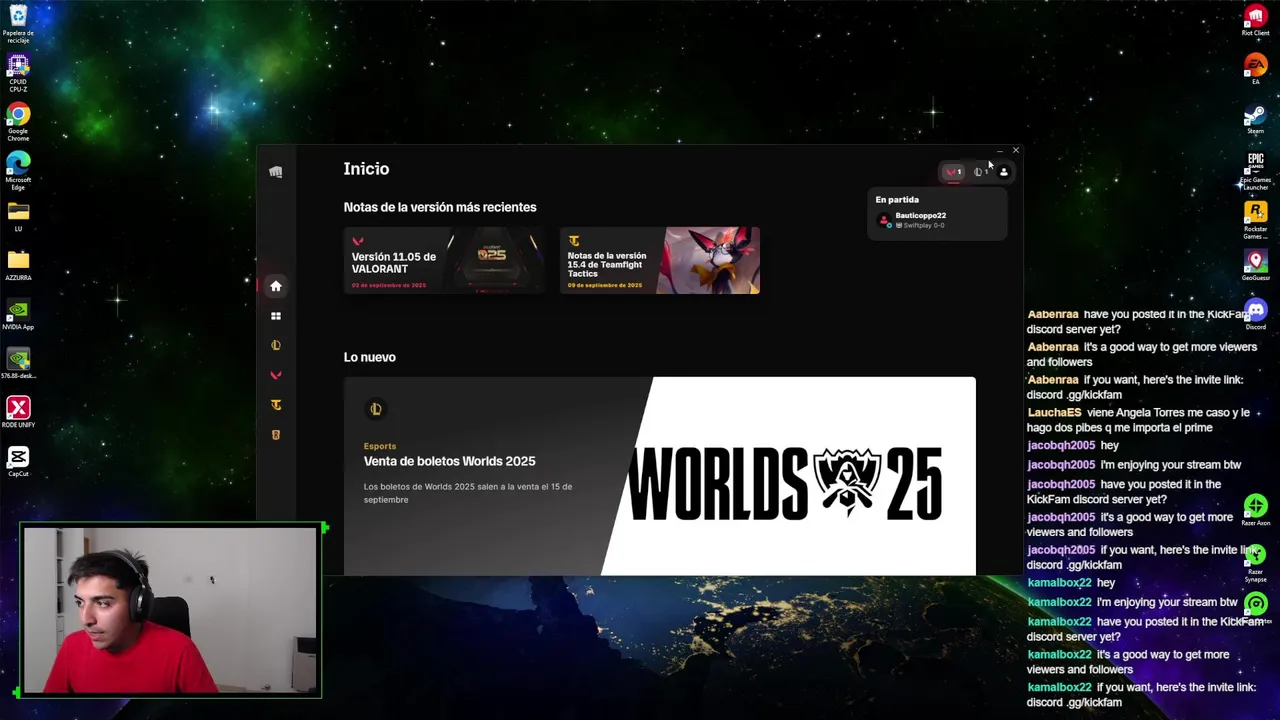Click the 'Lo nuevo' section heading
This screenshot has height=720, width=1280.
point(370,357)
